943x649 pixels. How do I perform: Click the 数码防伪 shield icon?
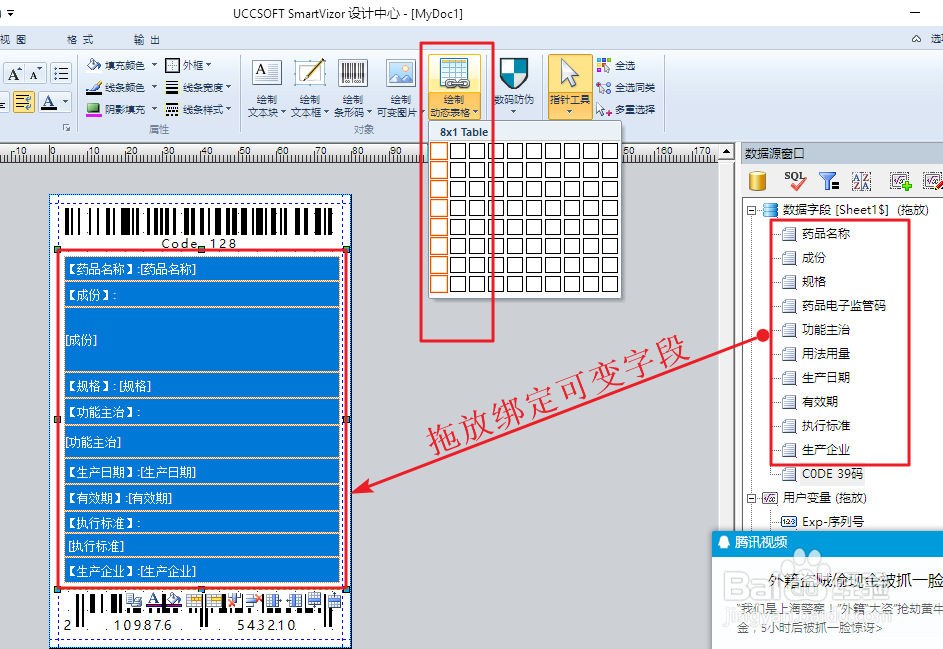click(x=514, y=74)
